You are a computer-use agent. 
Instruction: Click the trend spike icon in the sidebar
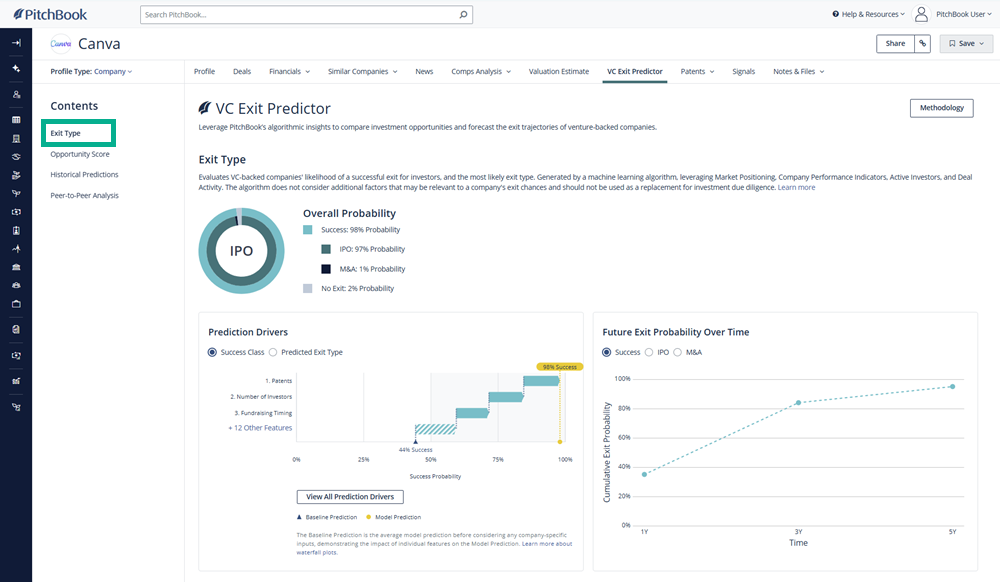[x=16, y=249]
